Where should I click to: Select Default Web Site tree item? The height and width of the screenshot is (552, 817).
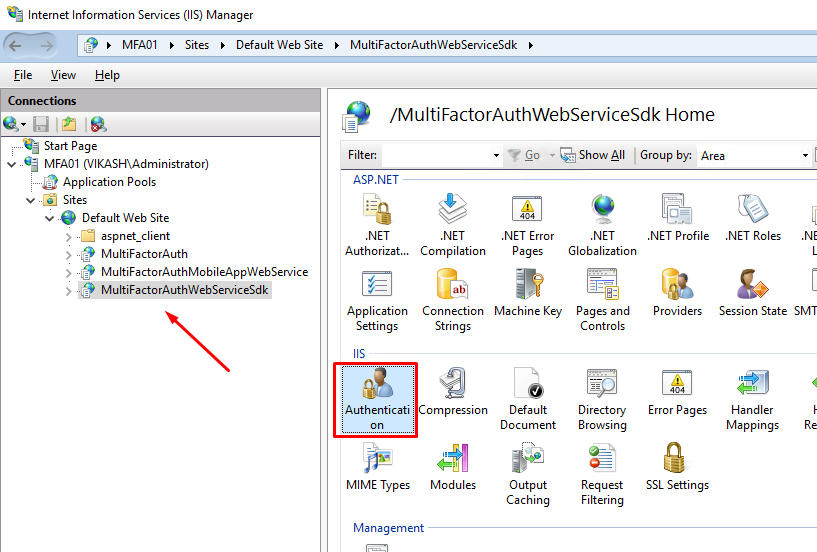pyautogui.click(x=126, y=218)
